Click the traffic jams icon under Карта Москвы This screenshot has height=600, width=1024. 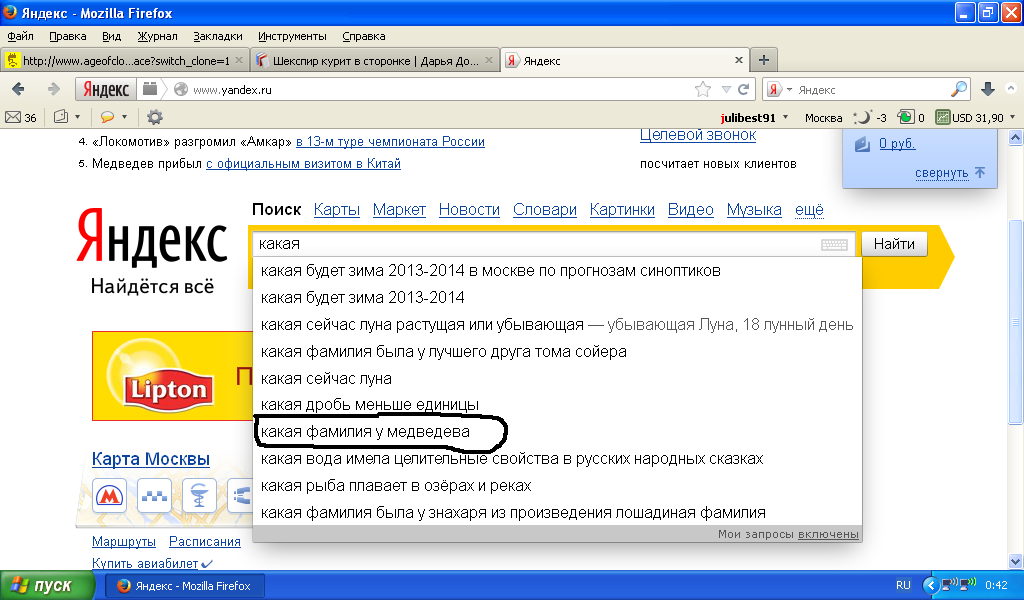coord(154,496)
